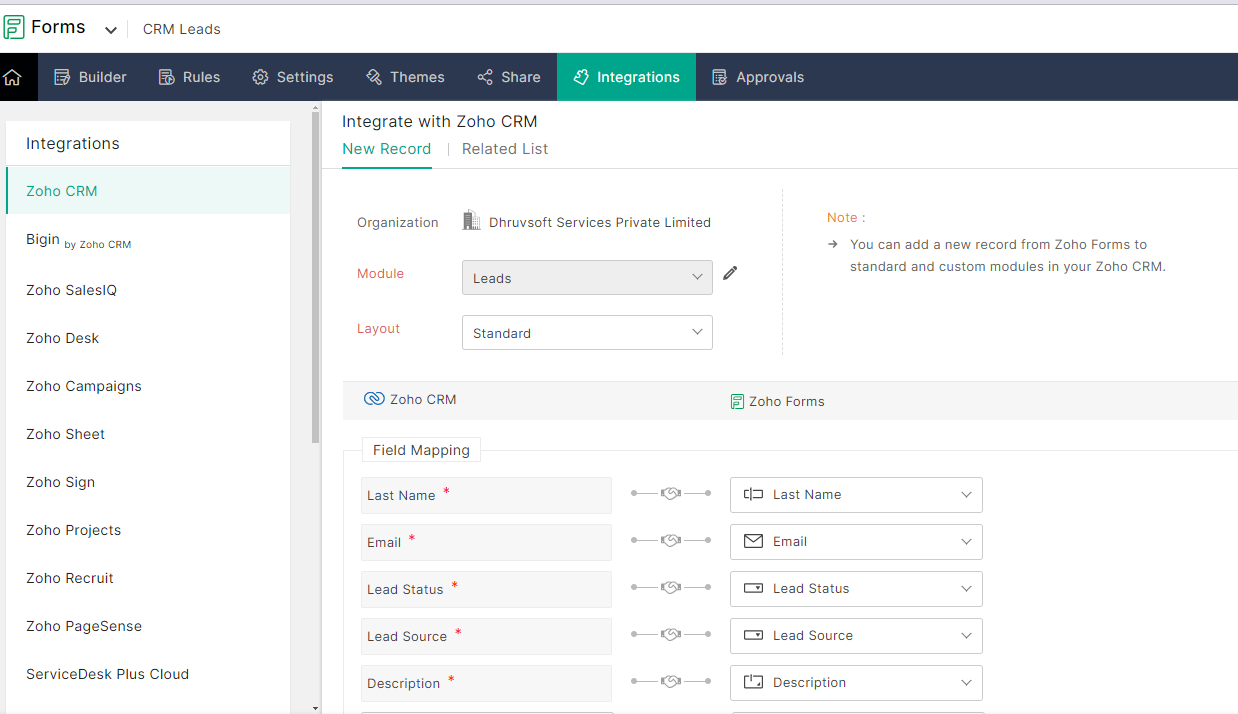Screen dimensions: 1238x714
Task: Open the Settings tab
Action: pyautogui.click(x=293, y=77)
